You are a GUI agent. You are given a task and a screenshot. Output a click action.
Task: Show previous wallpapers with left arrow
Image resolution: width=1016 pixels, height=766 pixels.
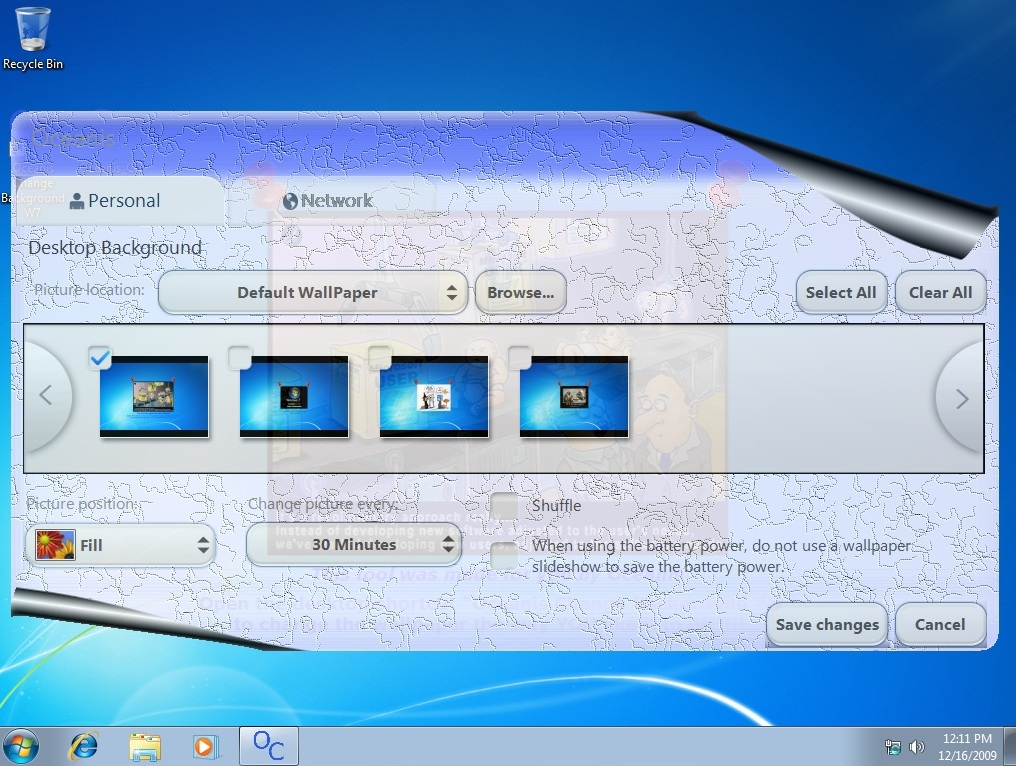pyautogui.click(x=46, y=395)
